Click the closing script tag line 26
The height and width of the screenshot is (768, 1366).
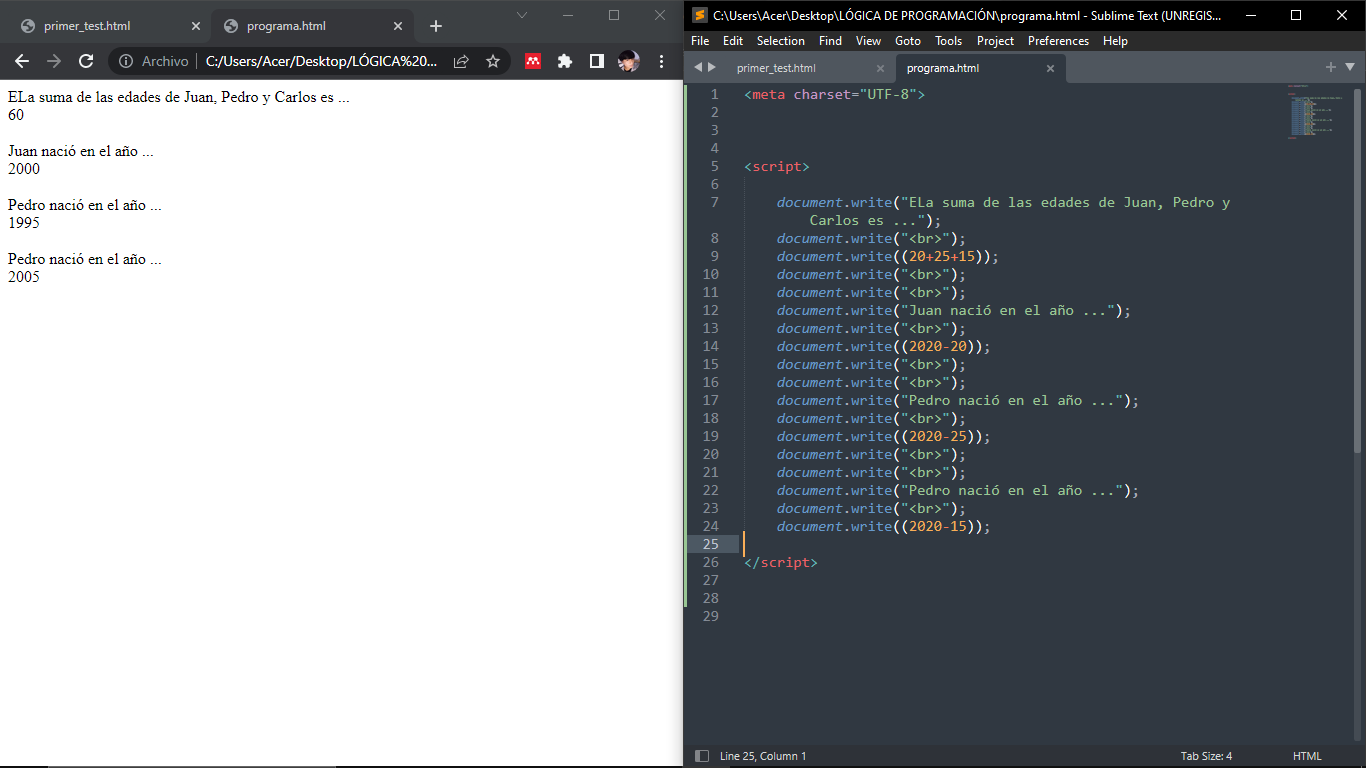tap(781, 562)
